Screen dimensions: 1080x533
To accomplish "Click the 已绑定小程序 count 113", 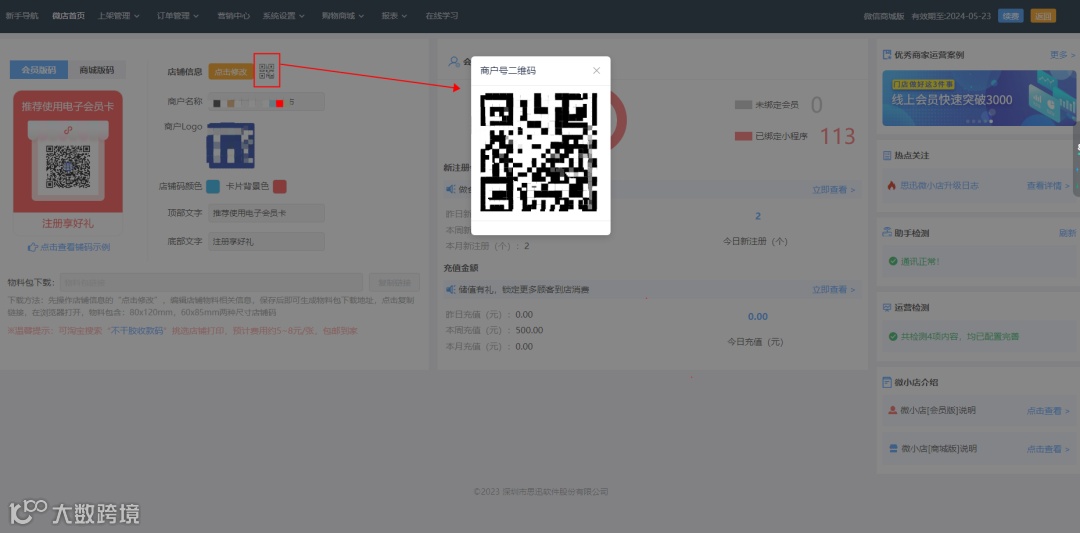I will 837,136.
